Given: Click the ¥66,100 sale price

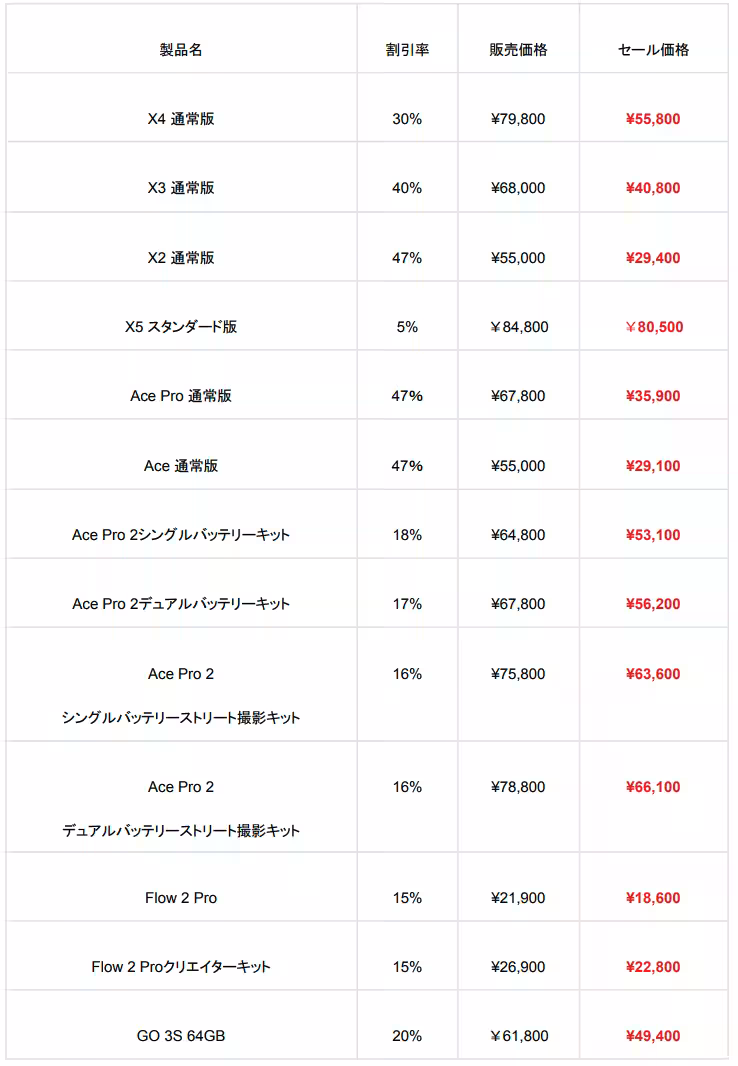Looking at the screenshot, I should [653, 787].
